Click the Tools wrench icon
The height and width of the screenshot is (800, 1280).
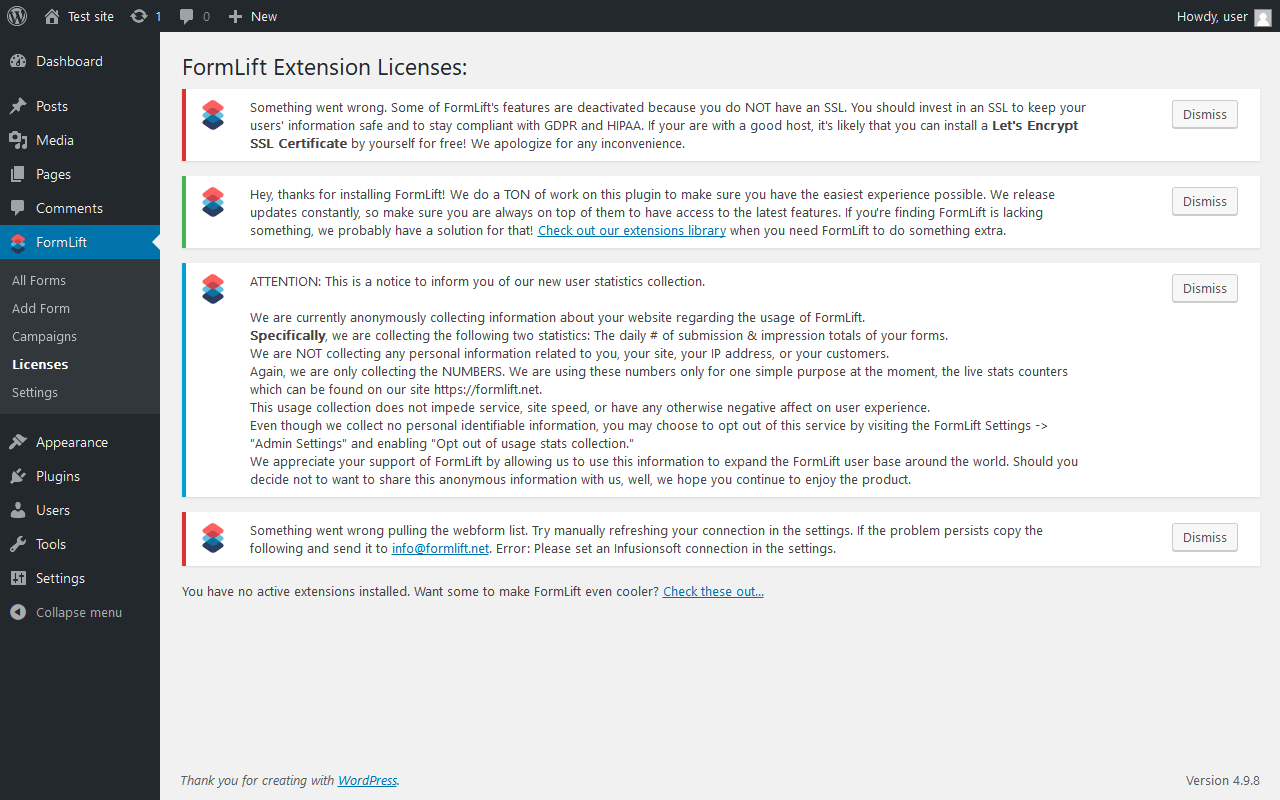tap(18, 544)
